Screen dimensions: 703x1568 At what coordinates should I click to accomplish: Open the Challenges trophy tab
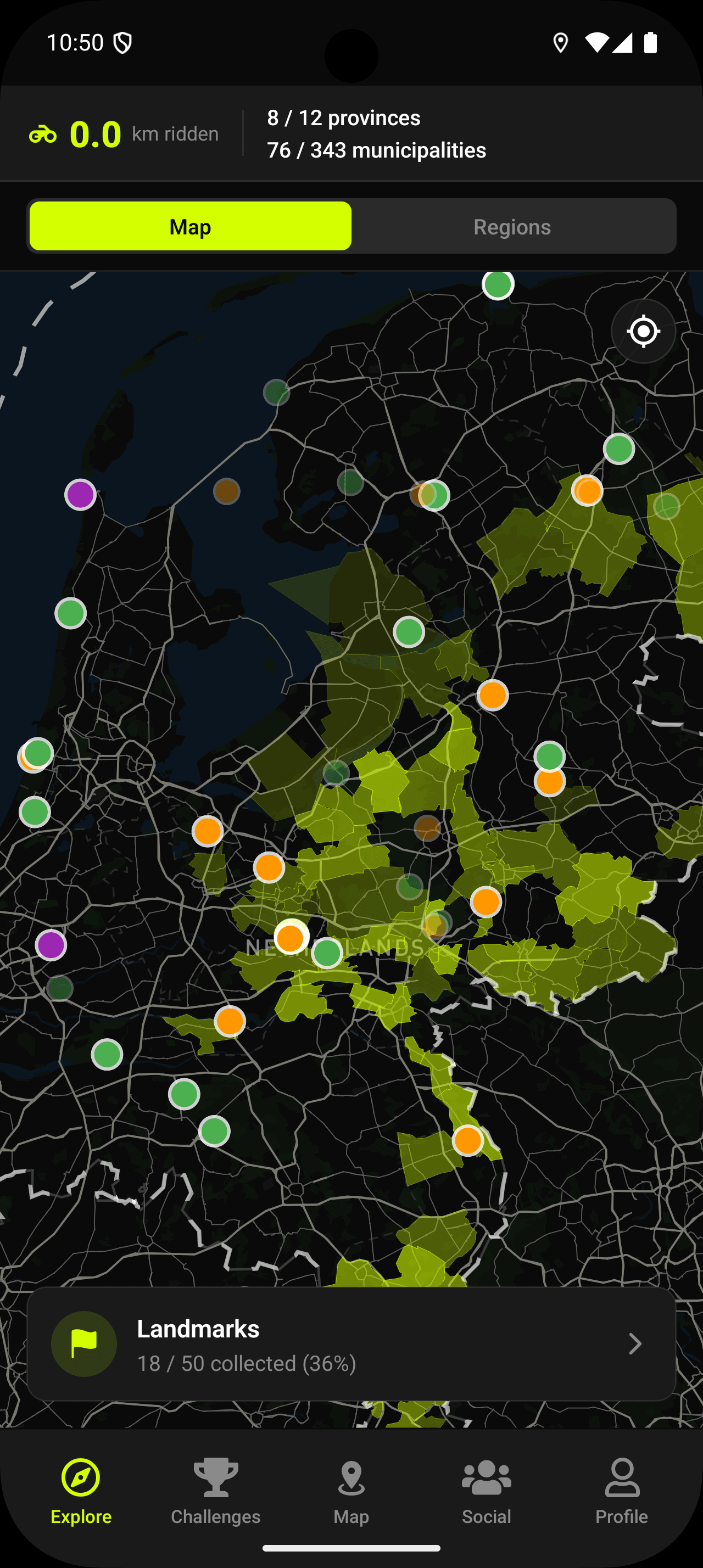(x=215, y=1491)
